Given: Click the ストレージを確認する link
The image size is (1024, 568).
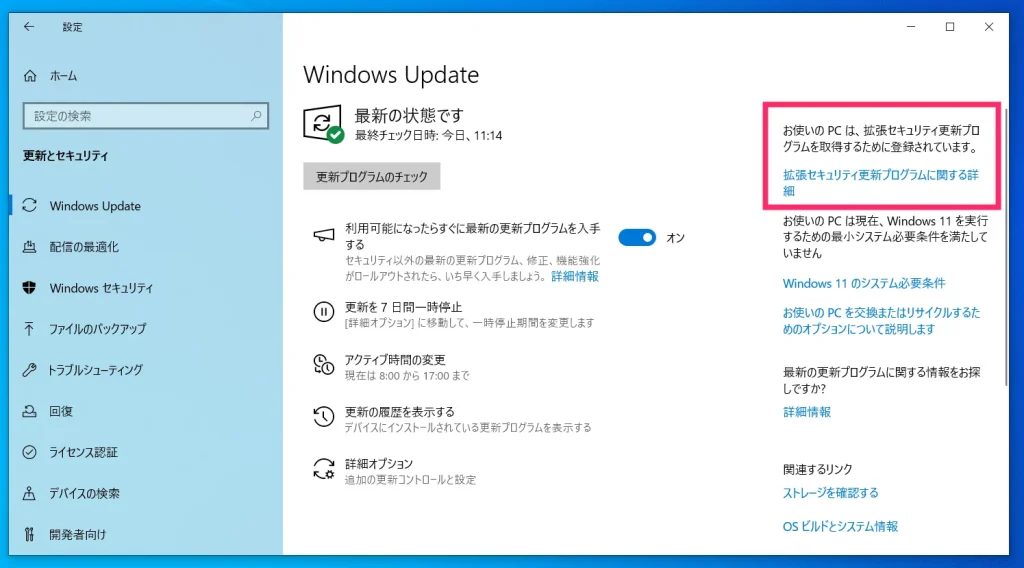Looking at the screenshot, I should [x=830, y=493].
